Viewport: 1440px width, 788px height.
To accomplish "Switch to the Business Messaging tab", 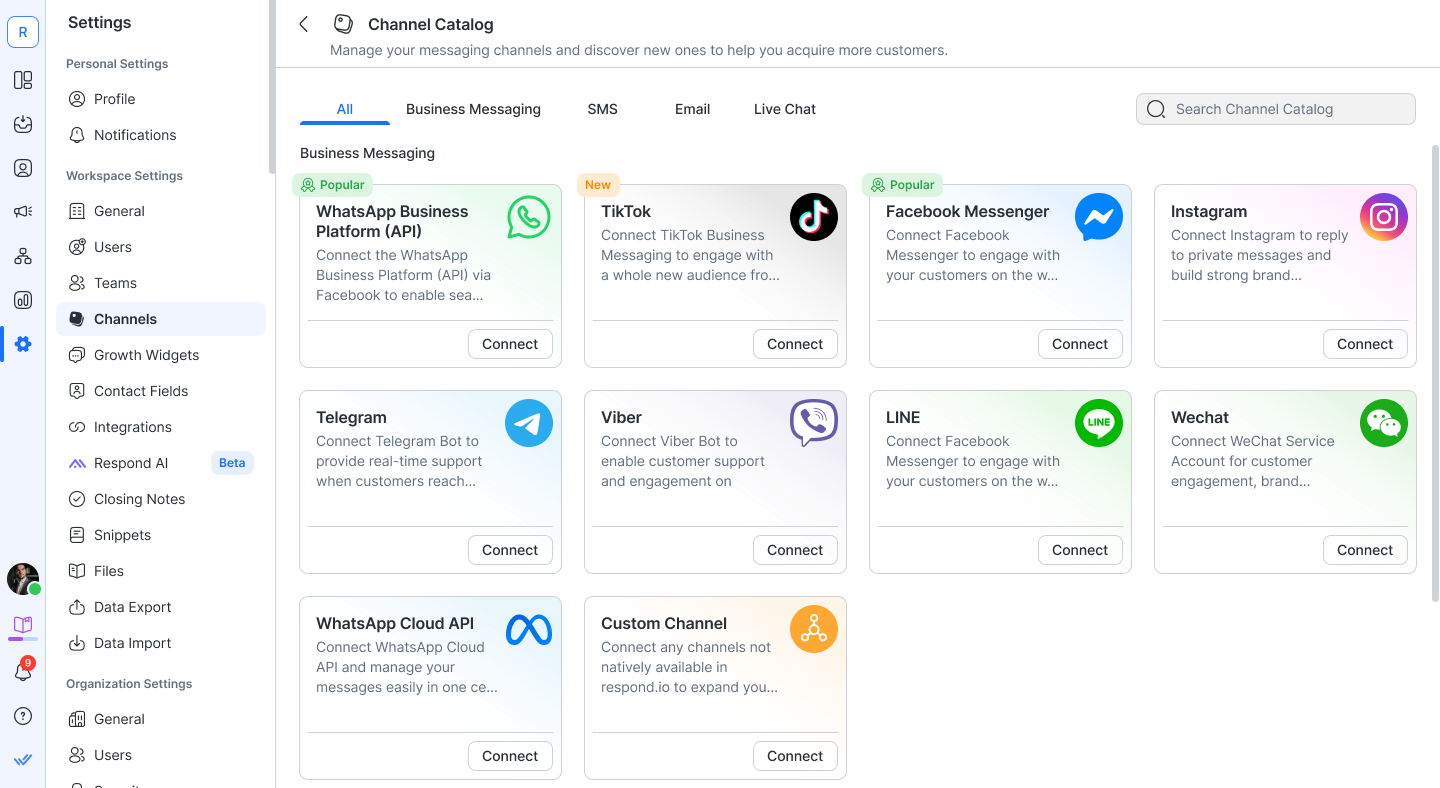I will click(x=473, y=109).
